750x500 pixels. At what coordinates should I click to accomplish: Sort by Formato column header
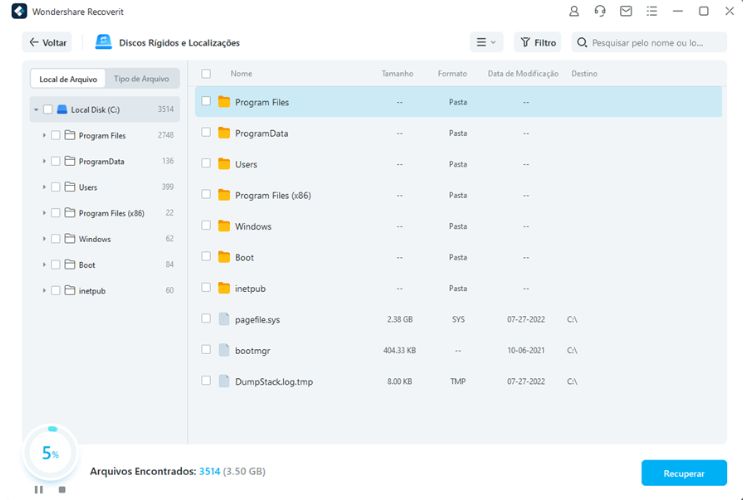[452, 74]
